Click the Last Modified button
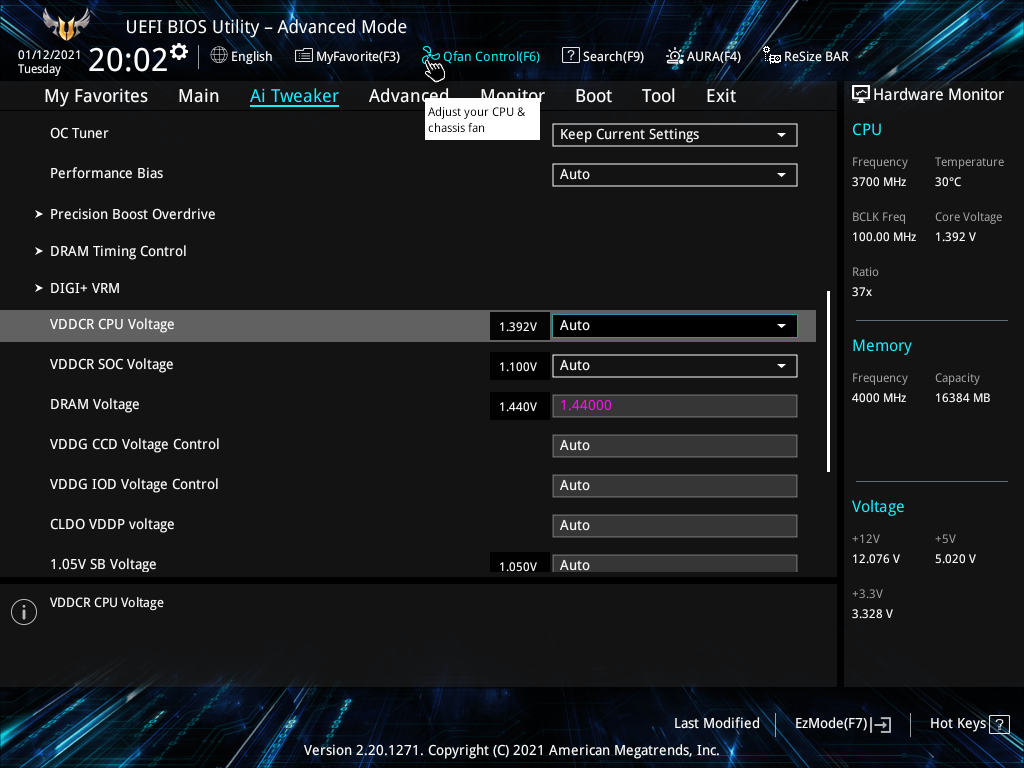This screenshot has width=1024, height=768. pyautogui.click(x=716, y=724)
